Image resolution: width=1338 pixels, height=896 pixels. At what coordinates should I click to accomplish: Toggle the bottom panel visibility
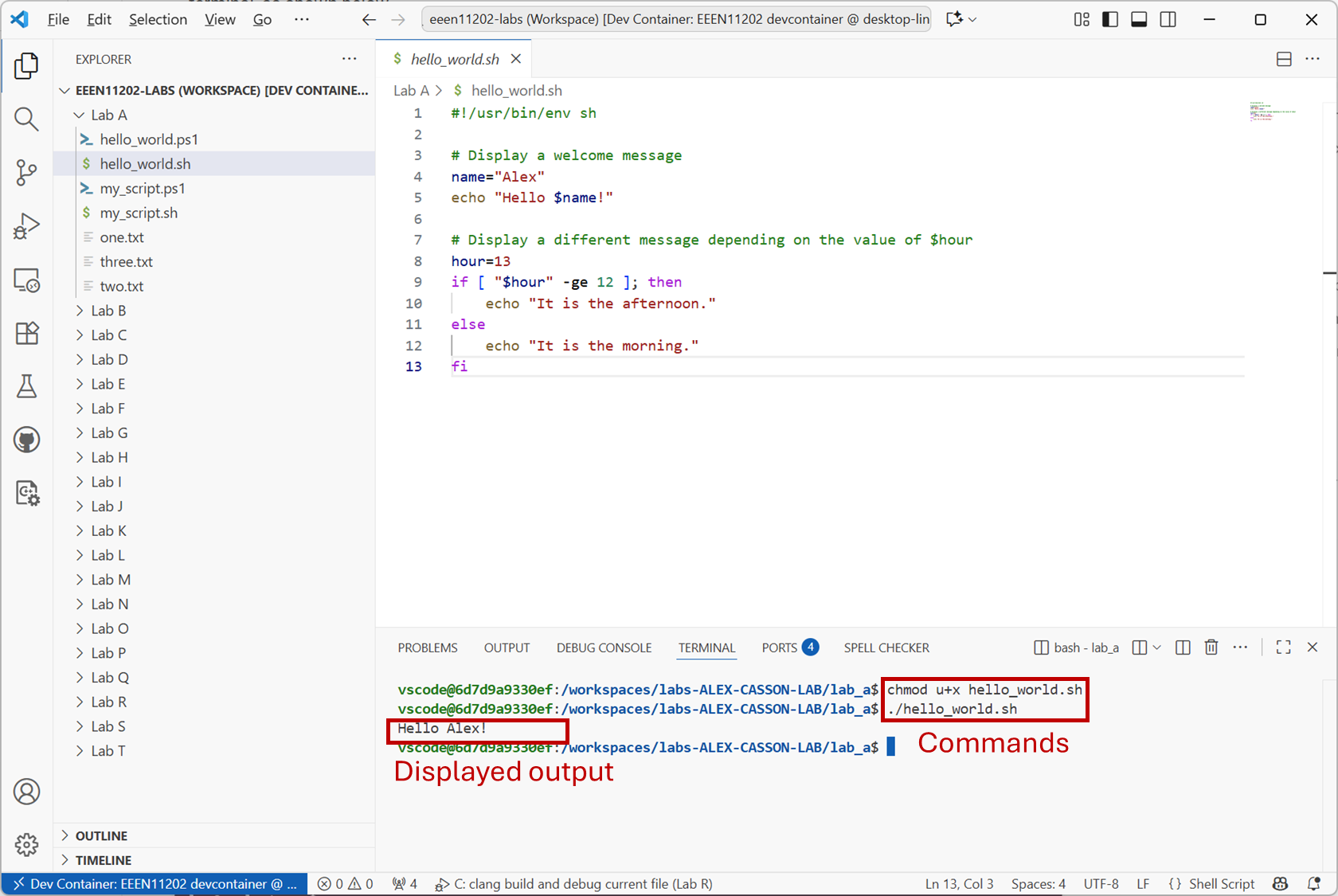click(1139, 19)
